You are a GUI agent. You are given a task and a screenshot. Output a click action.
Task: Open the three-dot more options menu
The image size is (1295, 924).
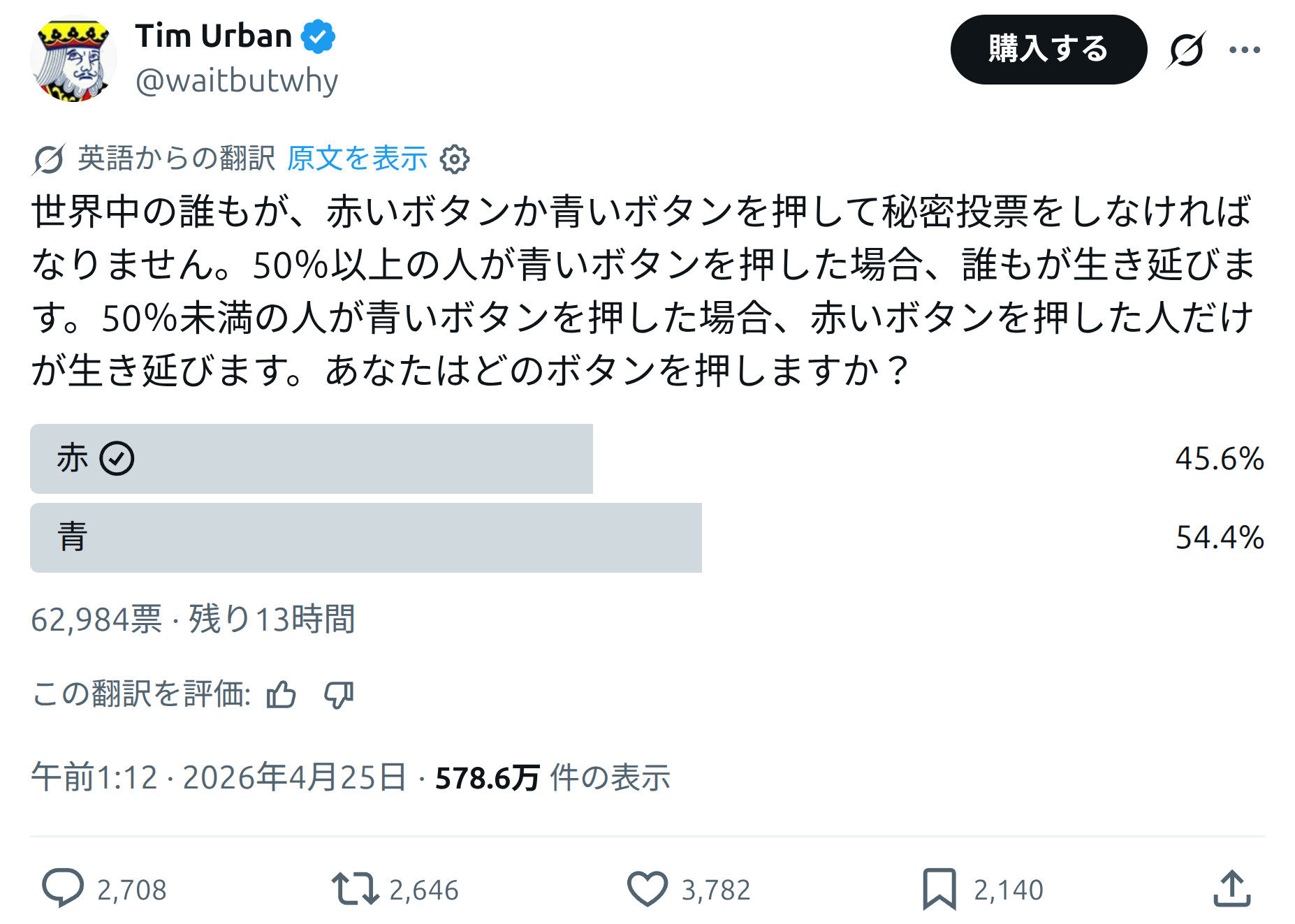[1244, 50]
